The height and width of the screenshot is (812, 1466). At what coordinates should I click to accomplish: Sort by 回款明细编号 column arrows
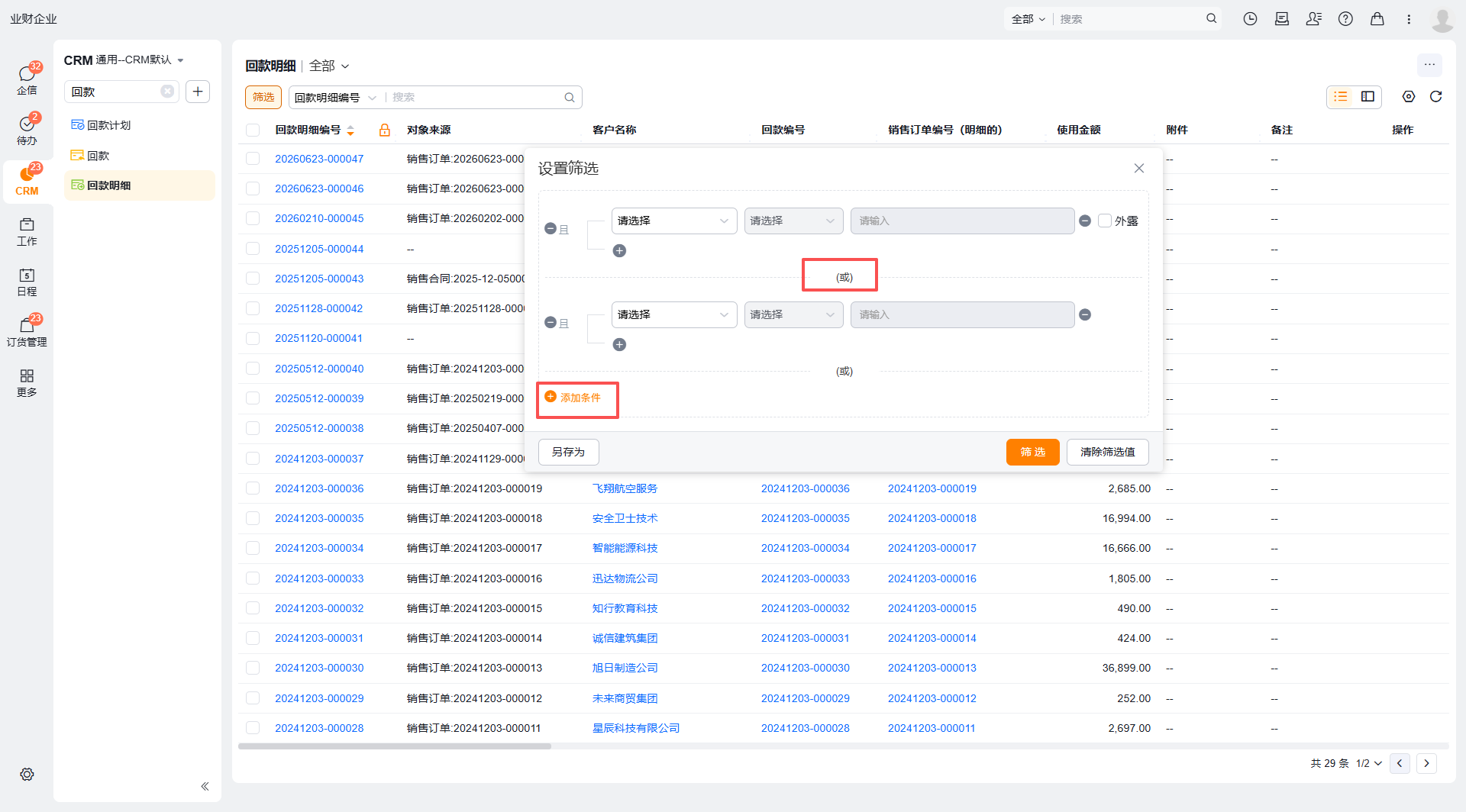(x=350, y=130)
